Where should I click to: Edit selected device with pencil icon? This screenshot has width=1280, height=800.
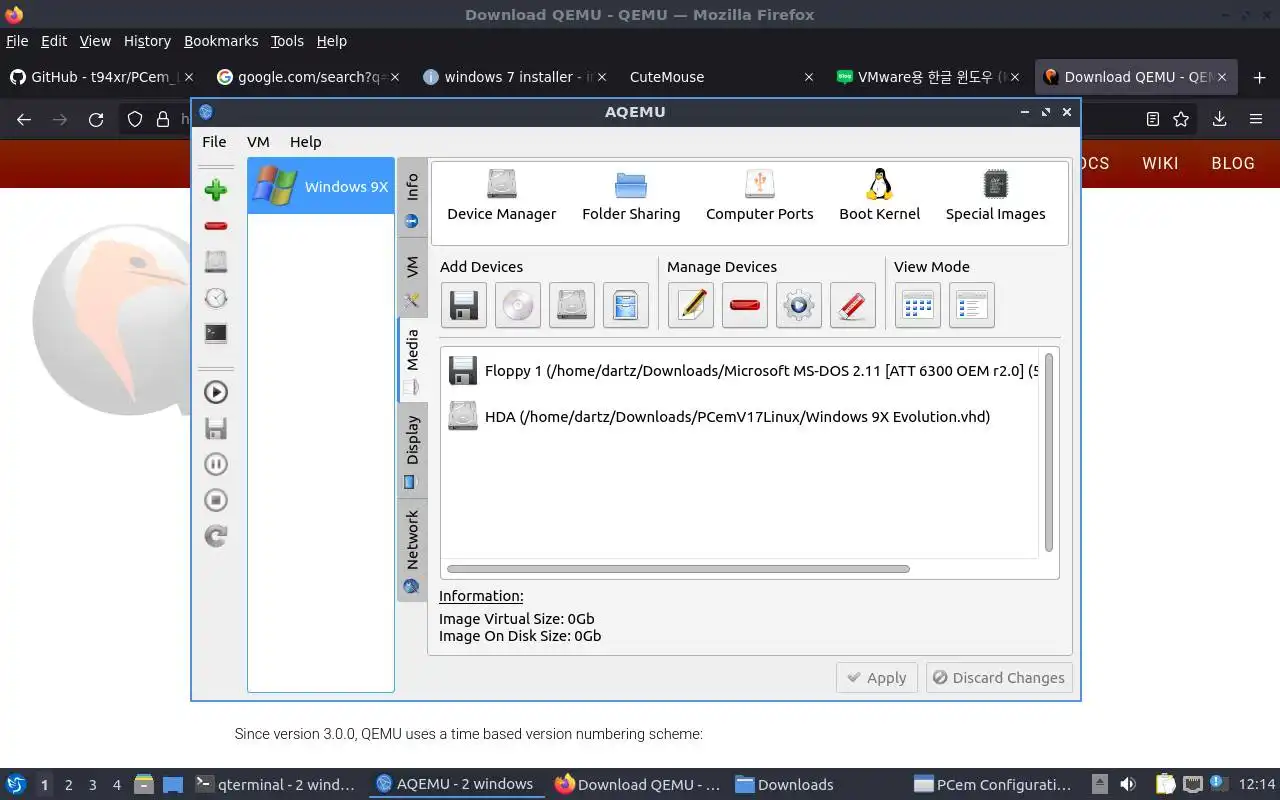pyautogui.click(x=691, y=305)
